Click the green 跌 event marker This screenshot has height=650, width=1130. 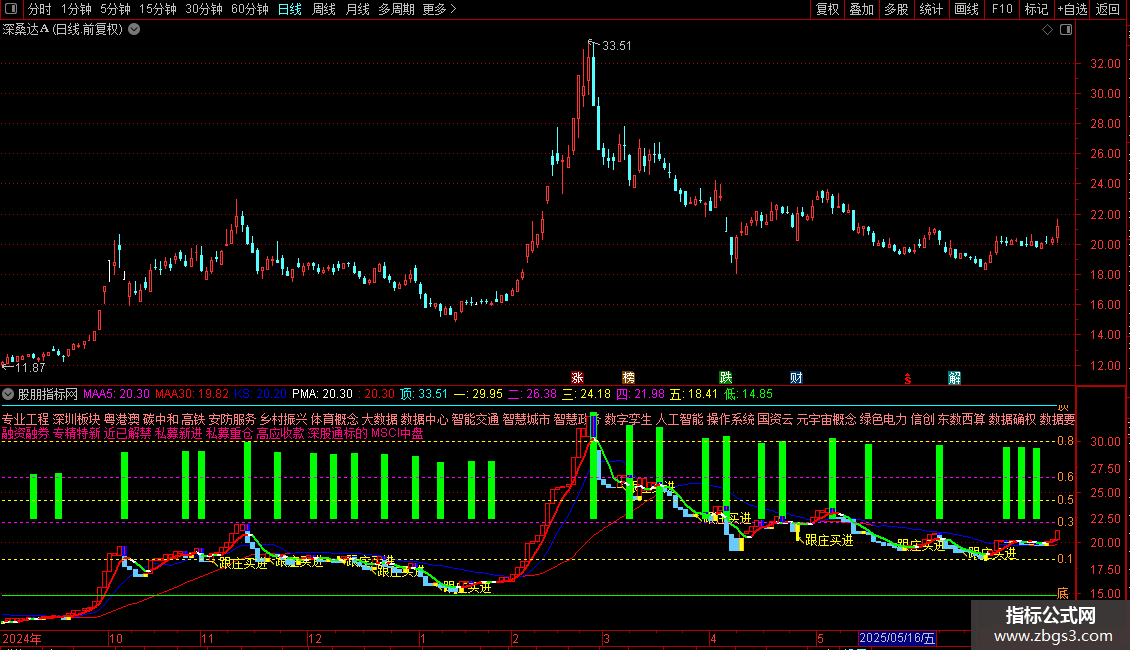tap(726, 378)
